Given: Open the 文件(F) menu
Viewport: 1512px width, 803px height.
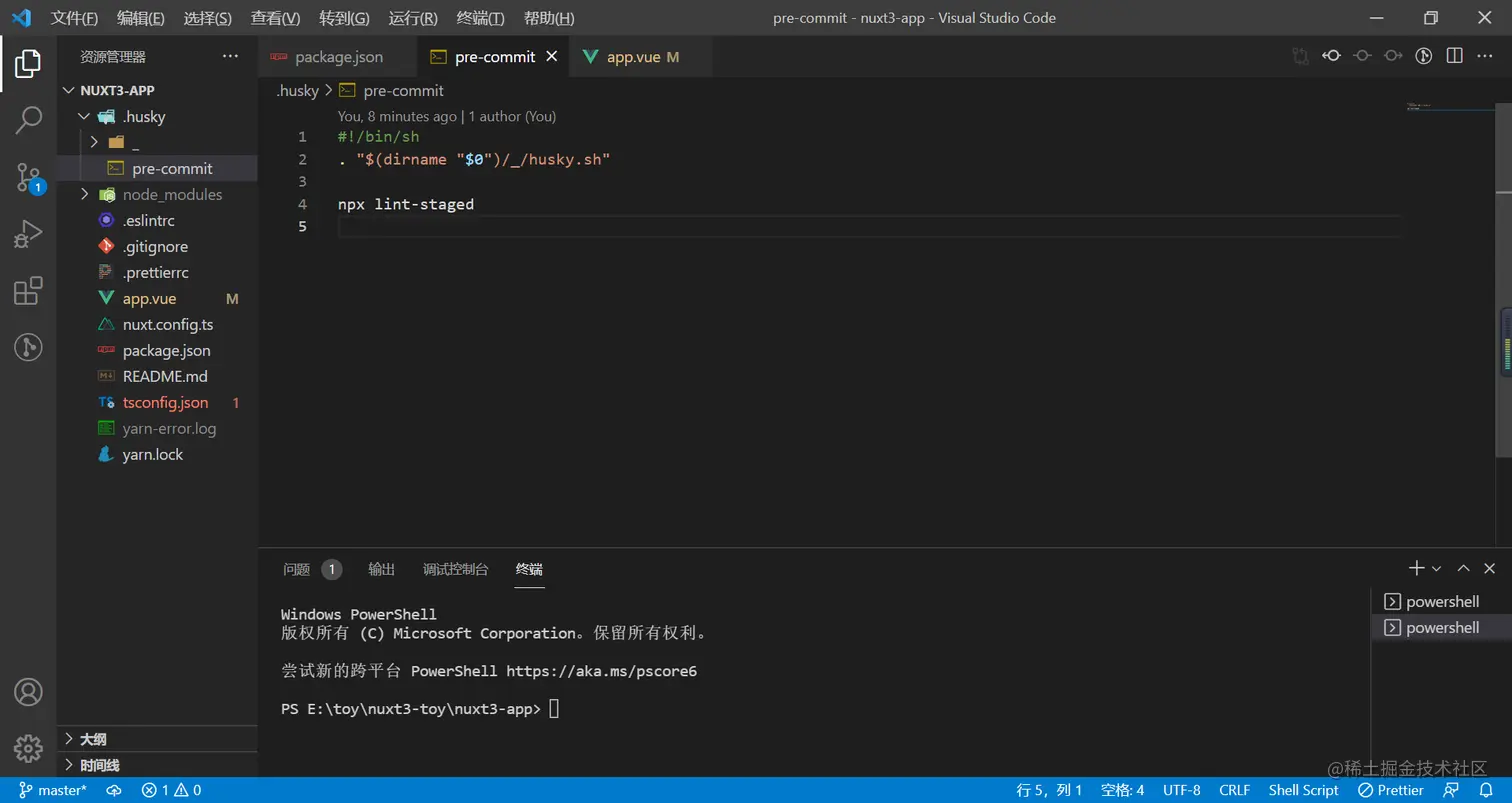Looking at the screenshot, I should tap(75, 18).
